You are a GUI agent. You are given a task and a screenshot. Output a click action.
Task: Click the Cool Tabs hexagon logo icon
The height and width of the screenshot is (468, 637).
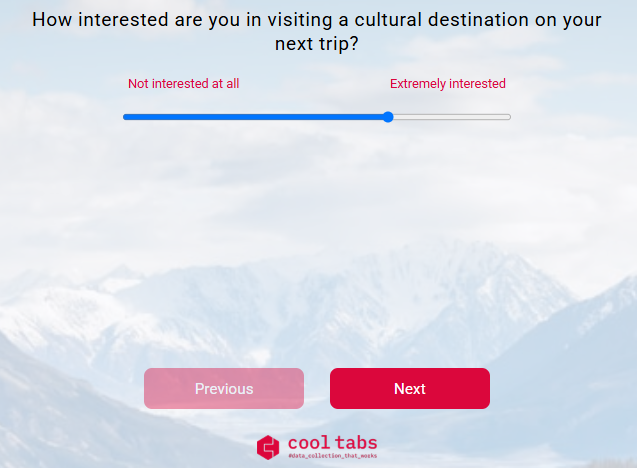[268, 447]
